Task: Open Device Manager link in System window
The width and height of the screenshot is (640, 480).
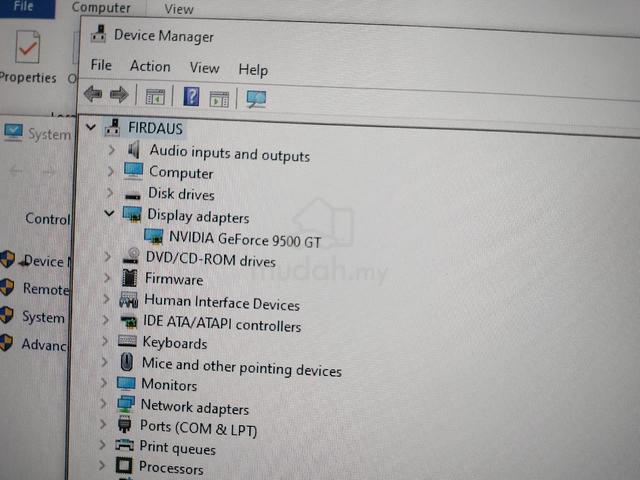Action: [46, 261]
